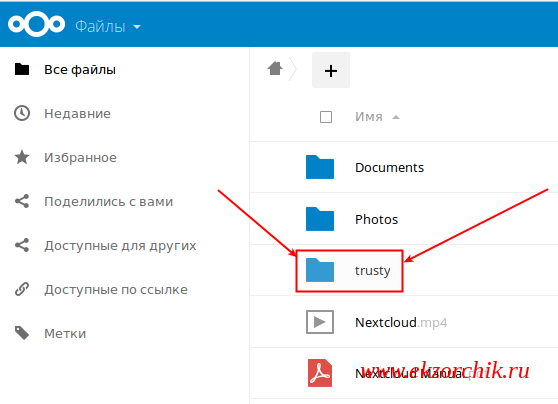
Task: Open the Избранное section
Action: pyautogui.click(x=80, y=157)
